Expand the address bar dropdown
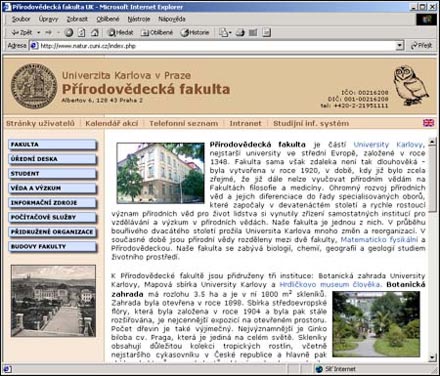 (x=400, y=46)
